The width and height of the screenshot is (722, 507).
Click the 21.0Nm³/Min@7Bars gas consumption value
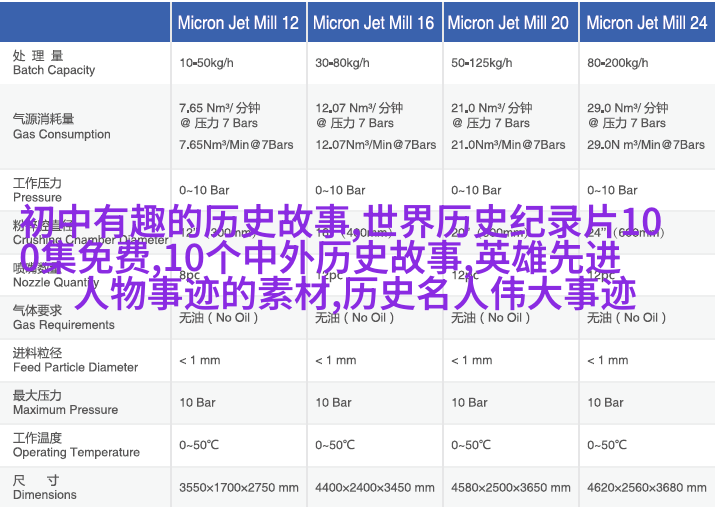coord(508,145)
